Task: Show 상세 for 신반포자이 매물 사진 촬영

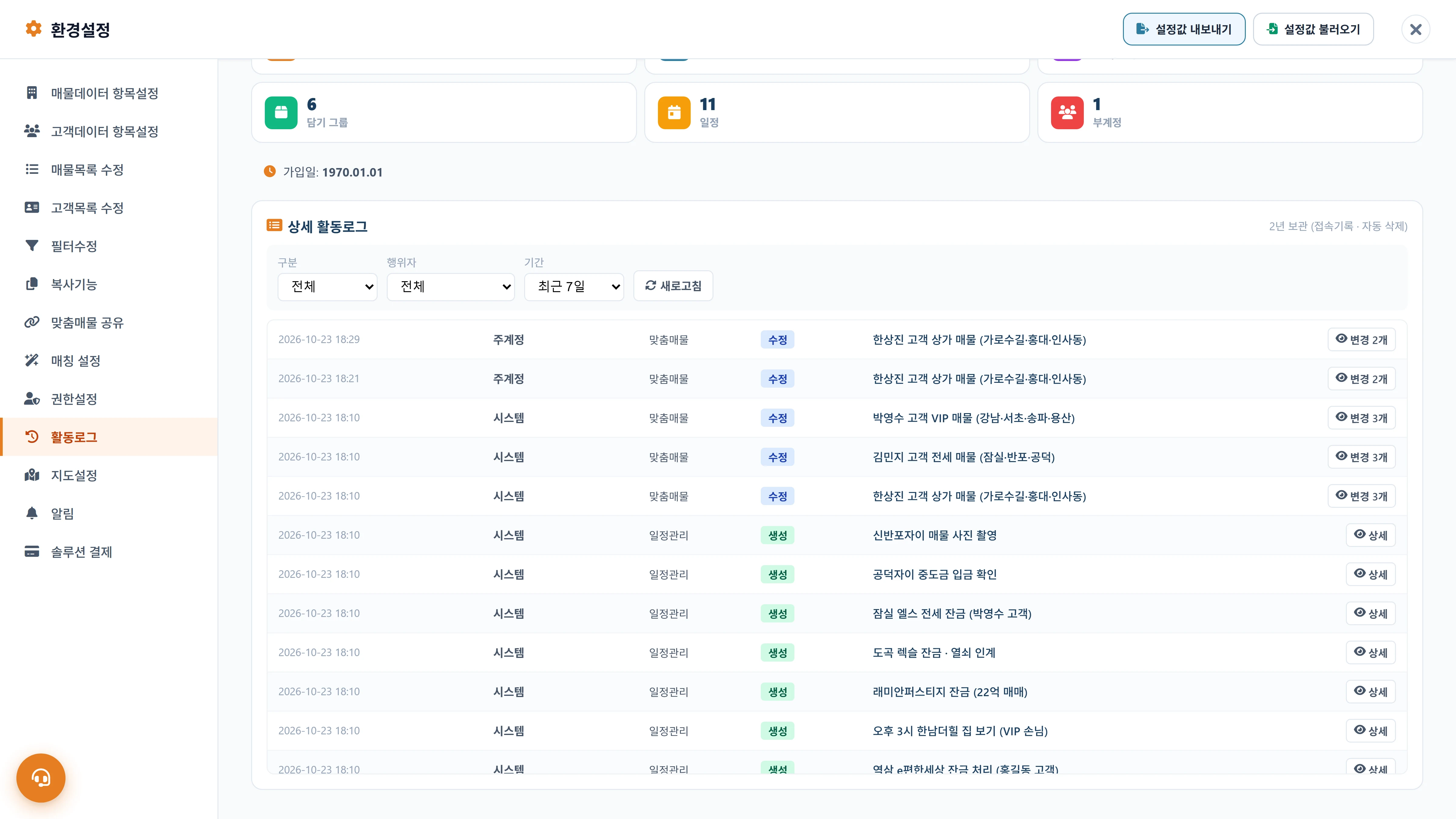Action: (x=1370, y=535)
